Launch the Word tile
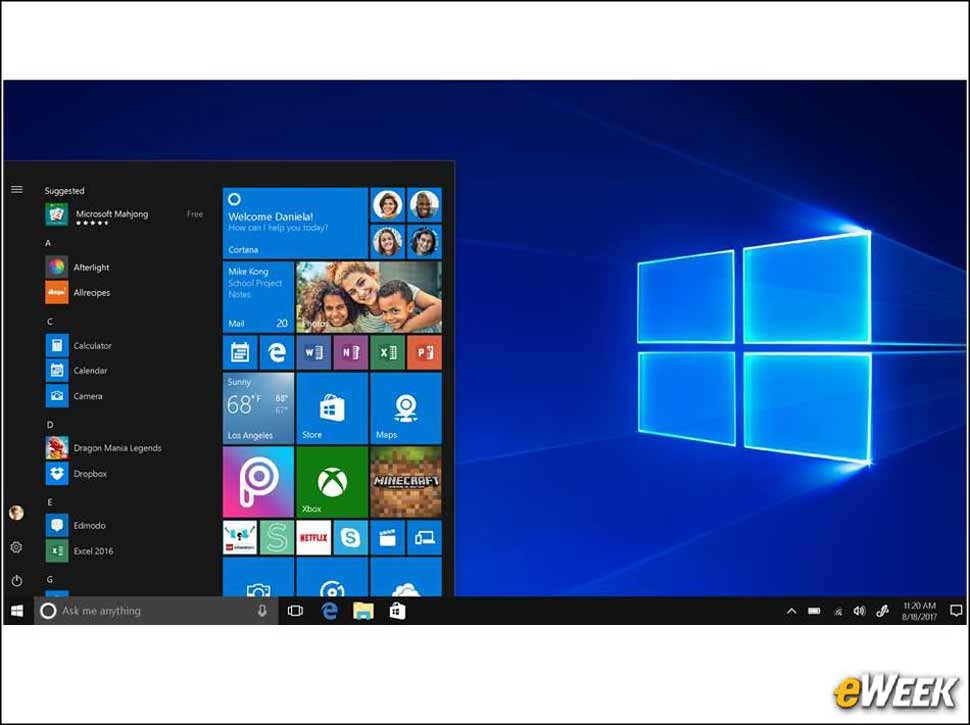 click(314, 353)
